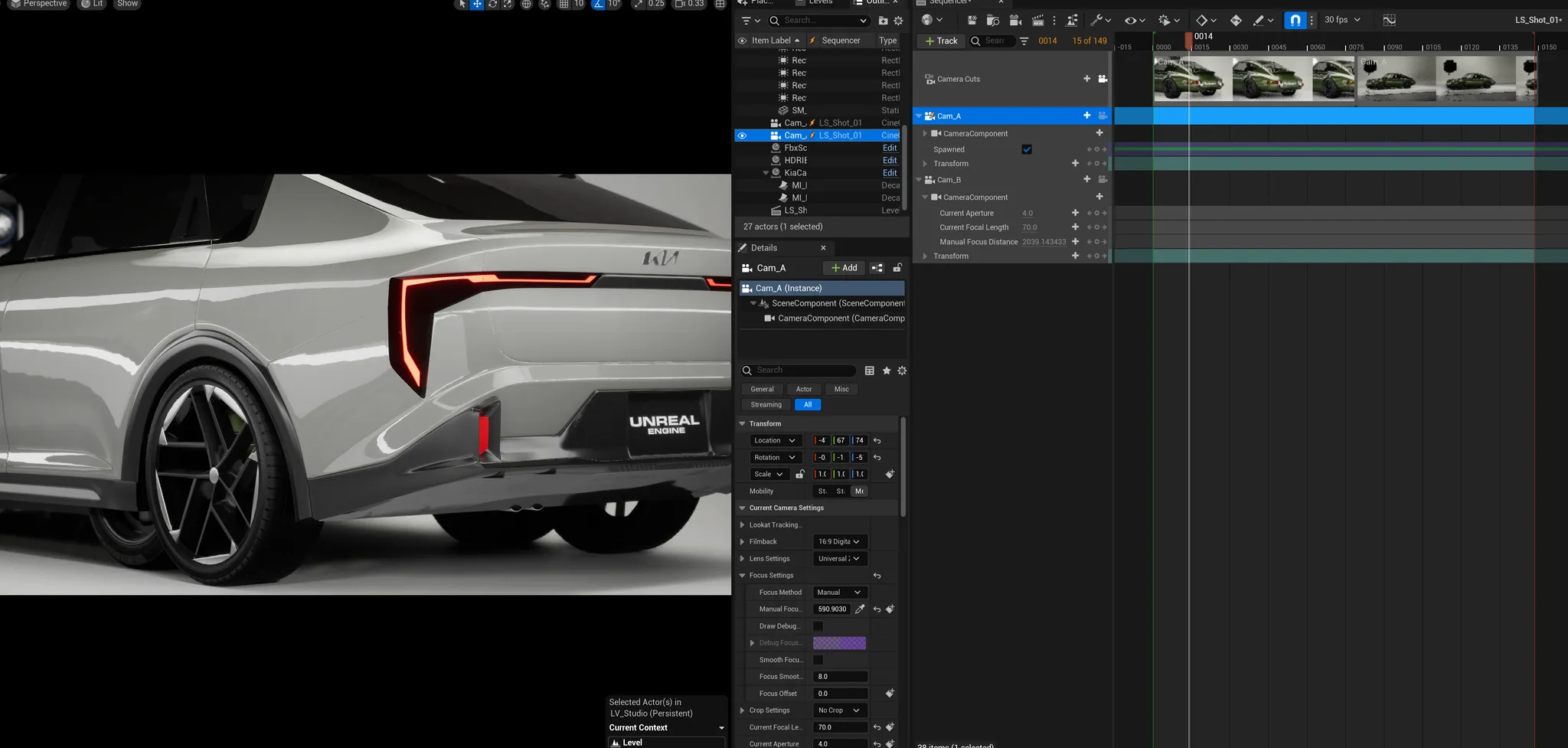1568x748 pixels.
Task: Click the add Track button
Action: pyautogui.click(x=941, y=41)
